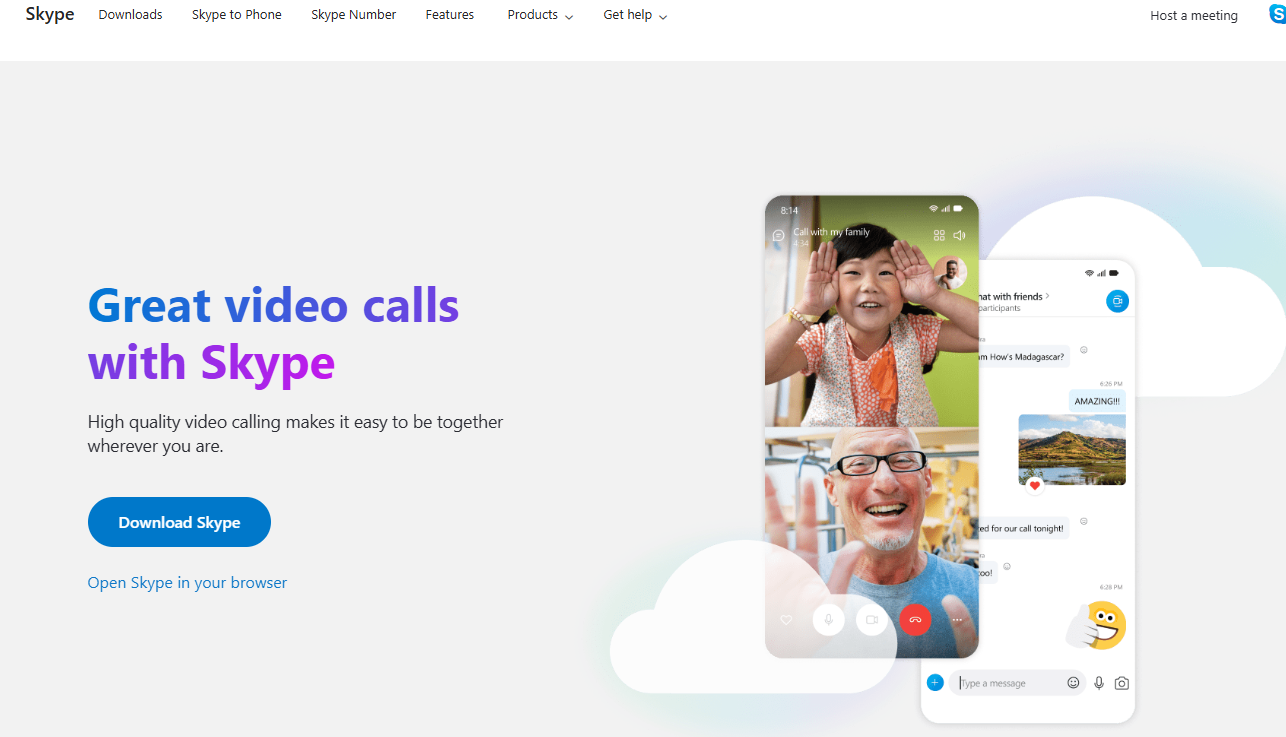Open the Skype to Phone page
Viewport: 1286px width, 737px height.
pos(237,15)
